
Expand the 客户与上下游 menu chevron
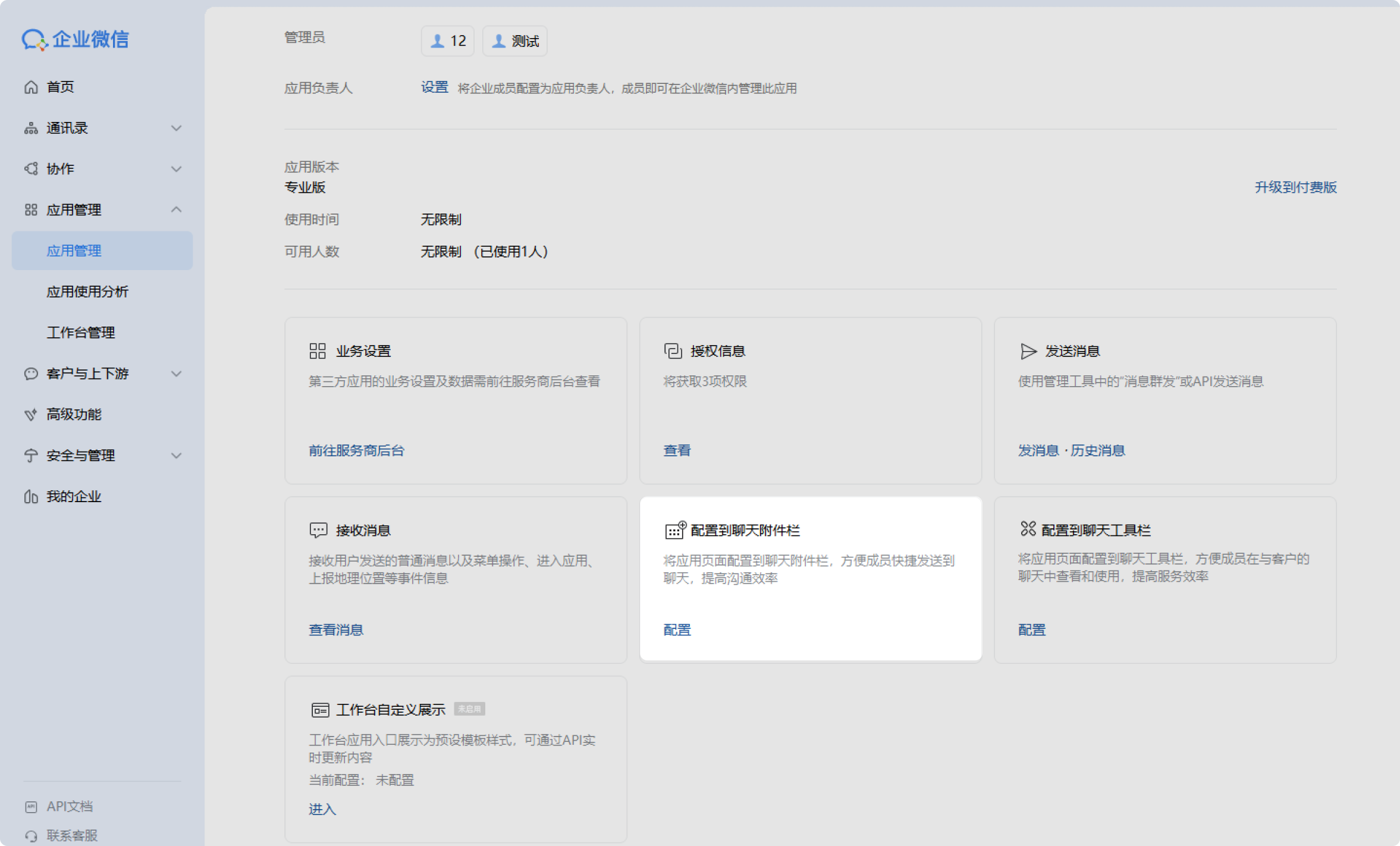176,374
